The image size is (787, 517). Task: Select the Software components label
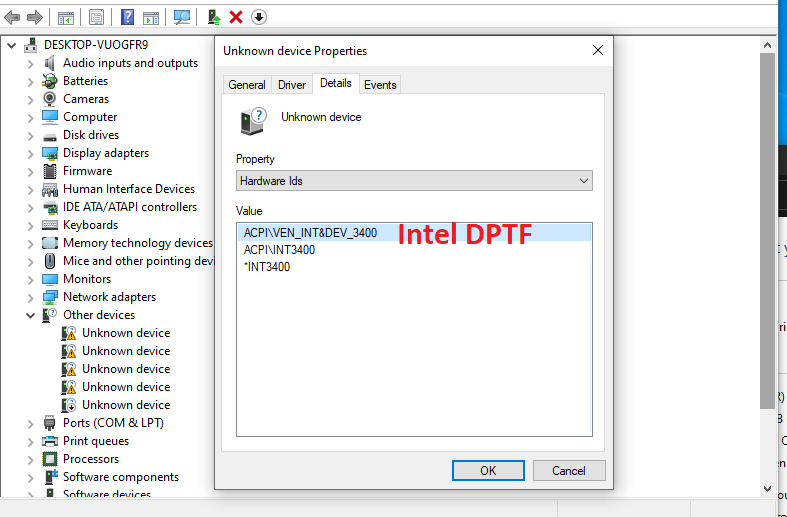coord(121,477)
